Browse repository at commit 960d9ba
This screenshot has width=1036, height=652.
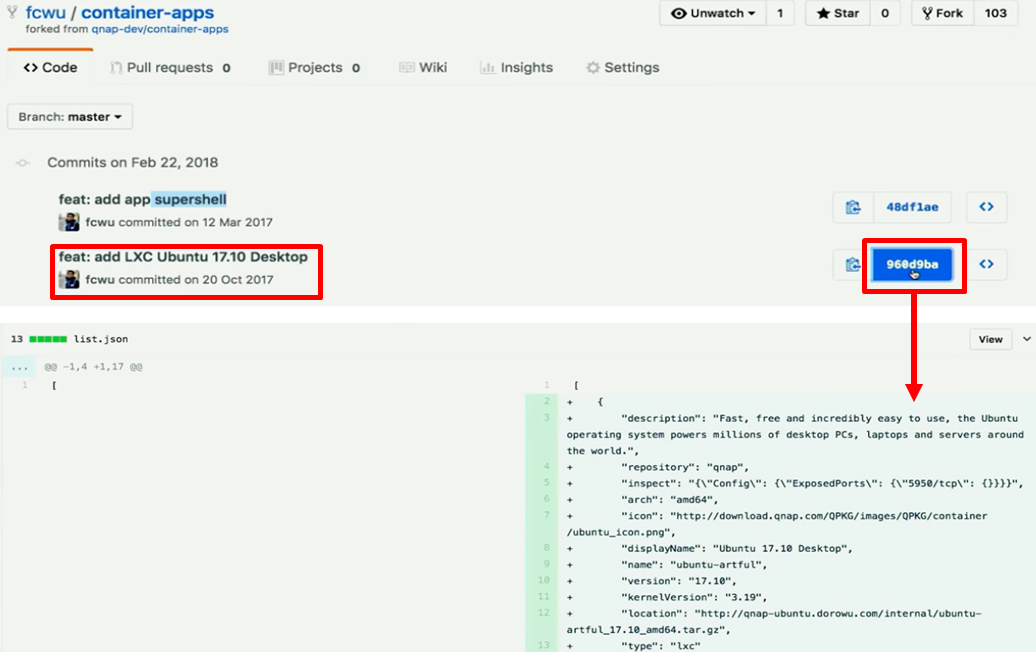point(986,264)
